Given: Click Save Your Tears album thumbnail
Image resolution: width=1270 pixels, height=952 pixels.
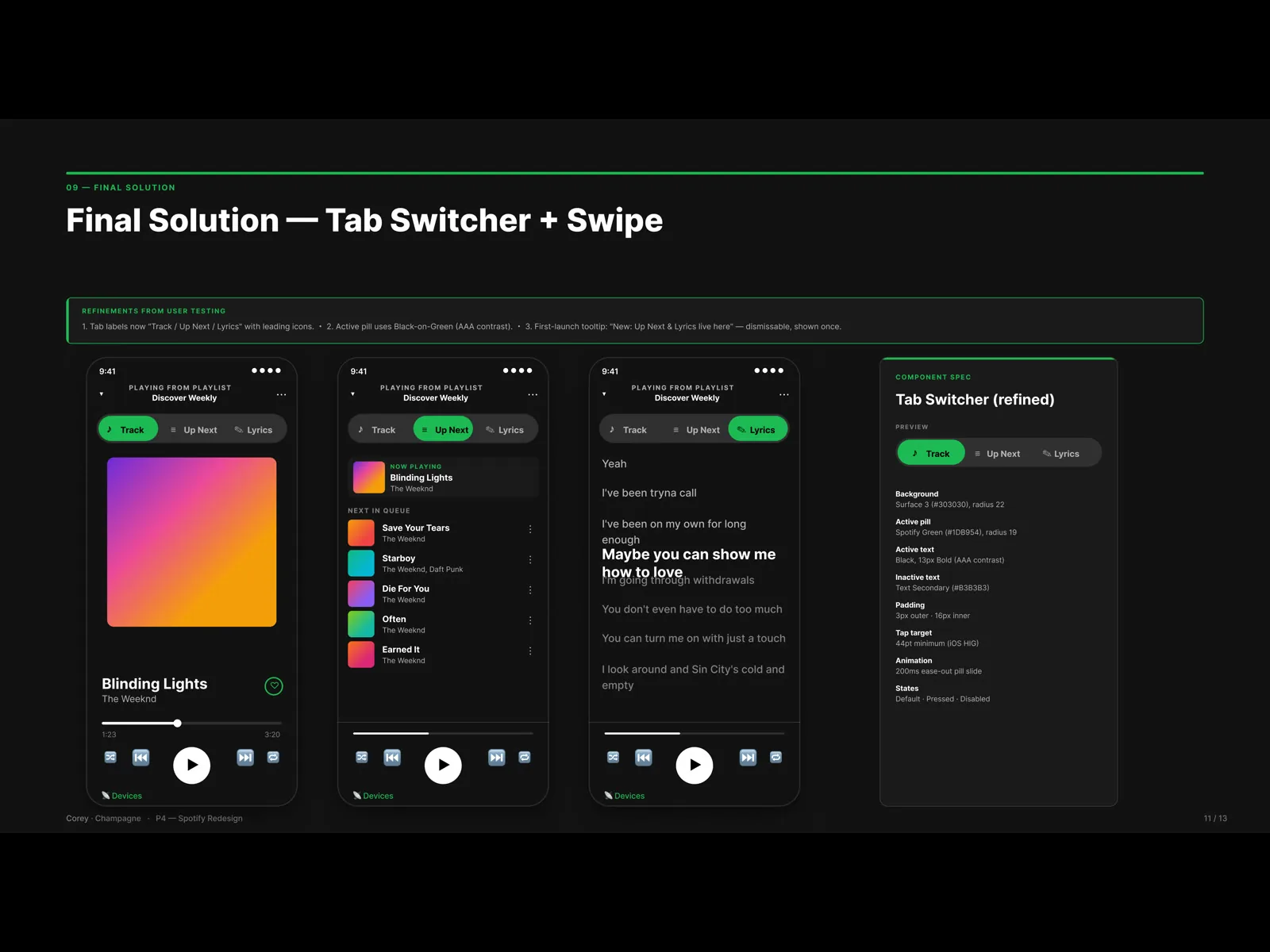Looking at the screenshot, I should click(361, 532).
